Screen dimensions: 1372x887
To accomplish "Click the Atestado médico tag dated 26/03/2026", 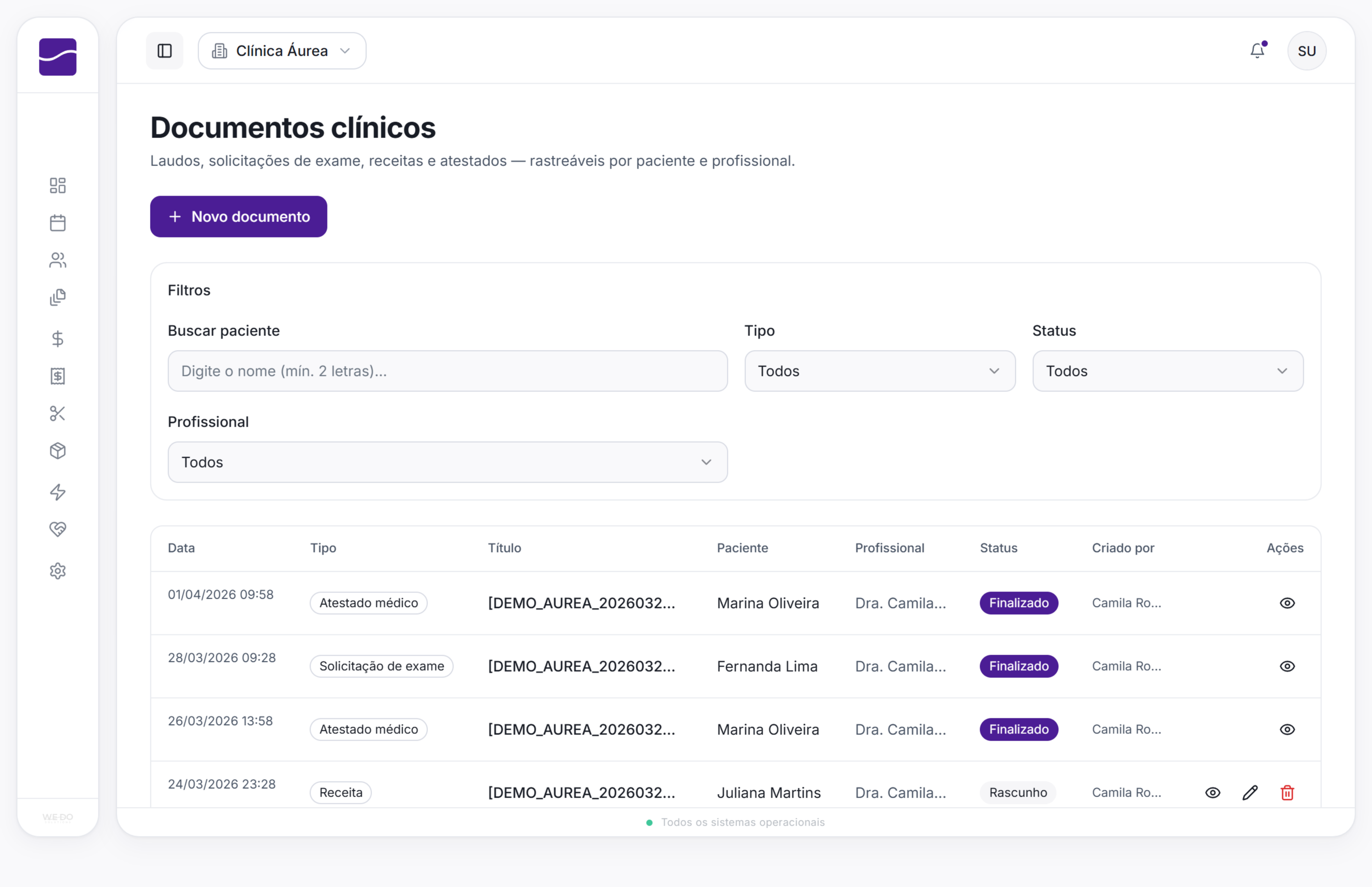I will coord(368,730).
